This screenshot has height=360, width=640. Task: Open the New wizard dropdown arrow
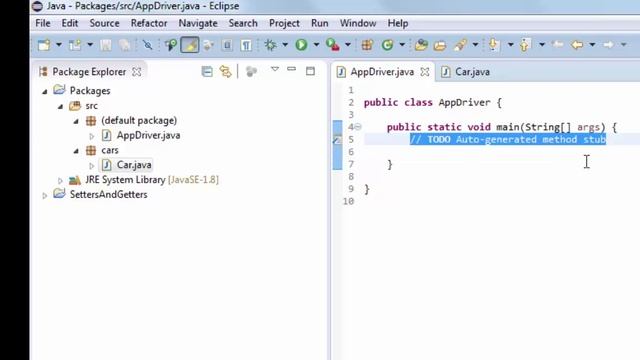[x=59, y=44]
